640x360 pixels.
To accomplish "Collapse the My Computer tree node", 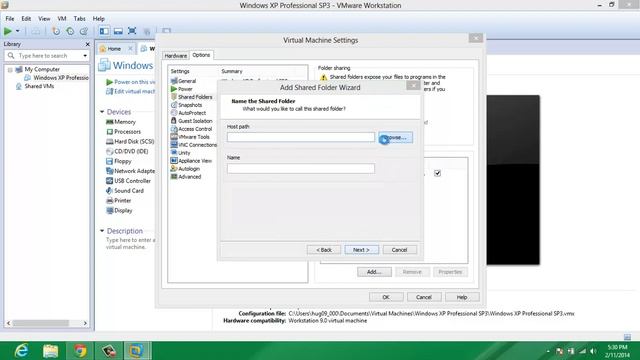I will pyautogui.click(x=10, y=70).
